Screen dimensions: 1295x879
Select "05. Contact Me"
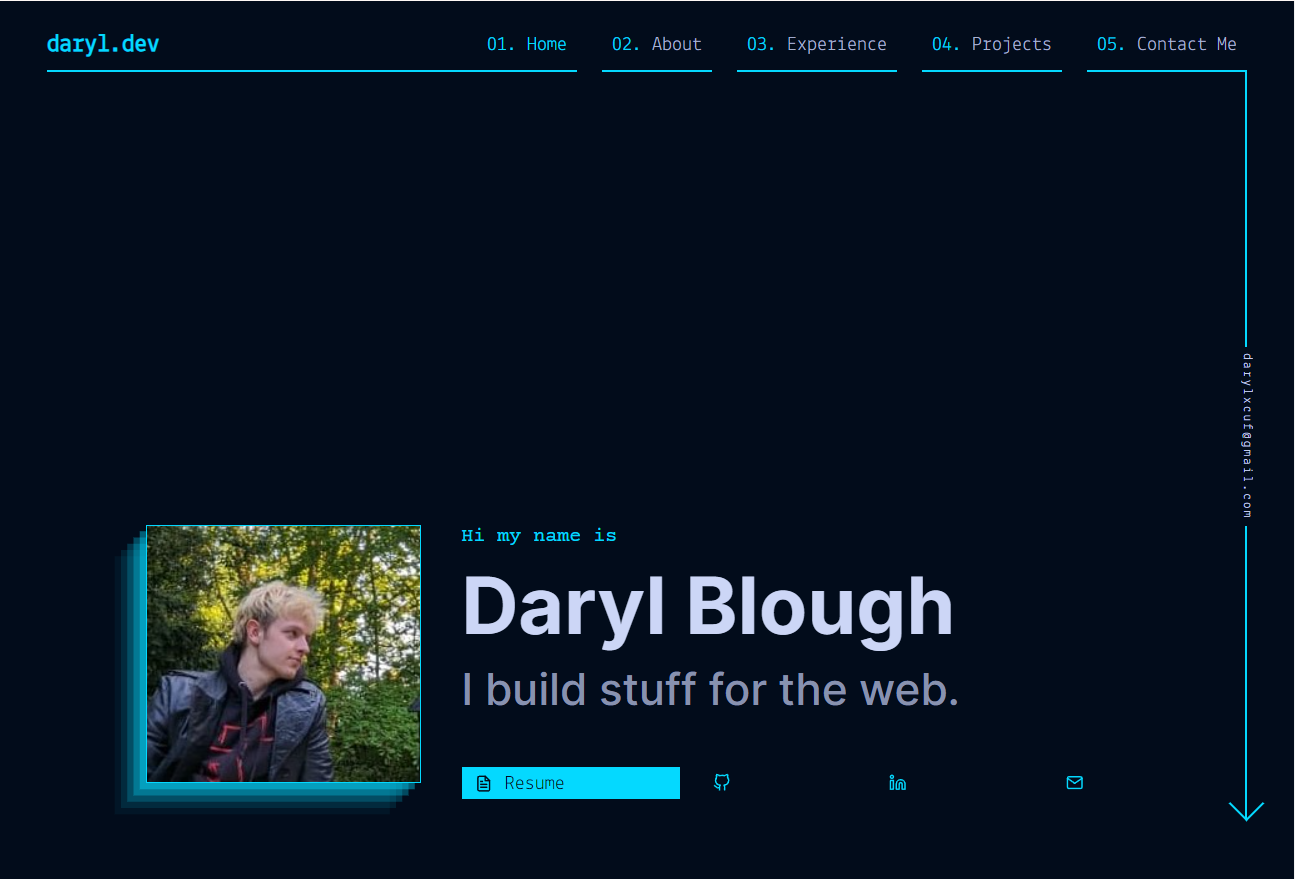(x=1166, y=44)
